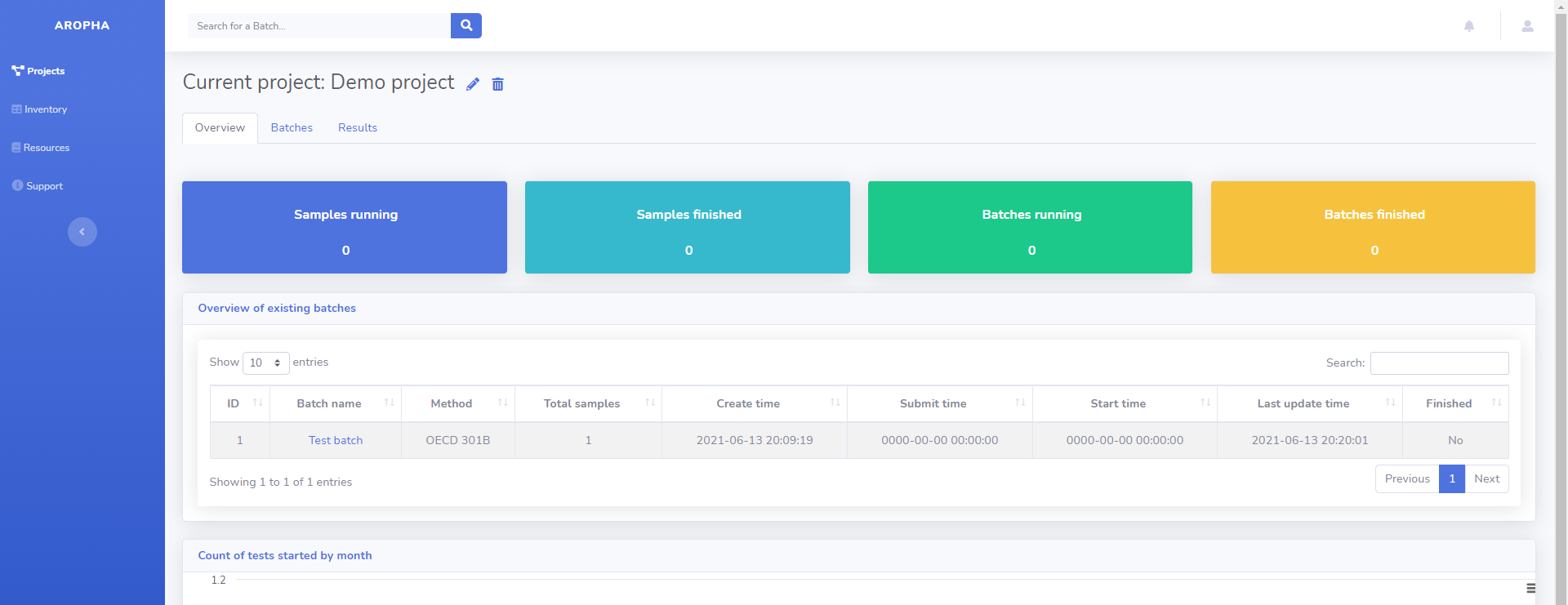Click pagination page 1 button
The width and height of the screenshot is (1568, 605).
pos(1452,478)
